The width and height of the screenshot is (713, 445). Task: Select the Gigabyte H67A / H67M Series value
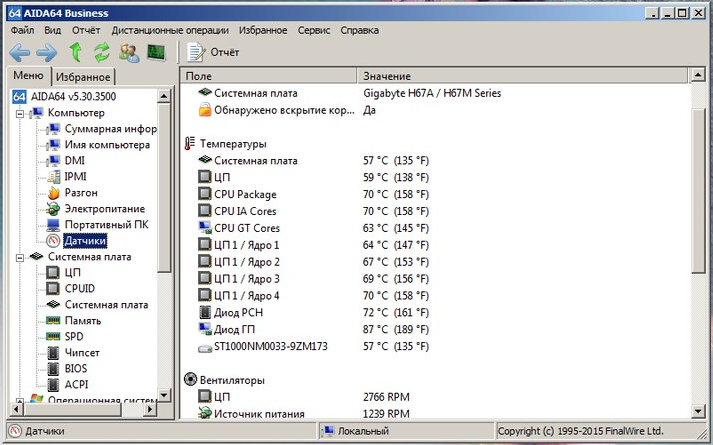tap(432, 93)
